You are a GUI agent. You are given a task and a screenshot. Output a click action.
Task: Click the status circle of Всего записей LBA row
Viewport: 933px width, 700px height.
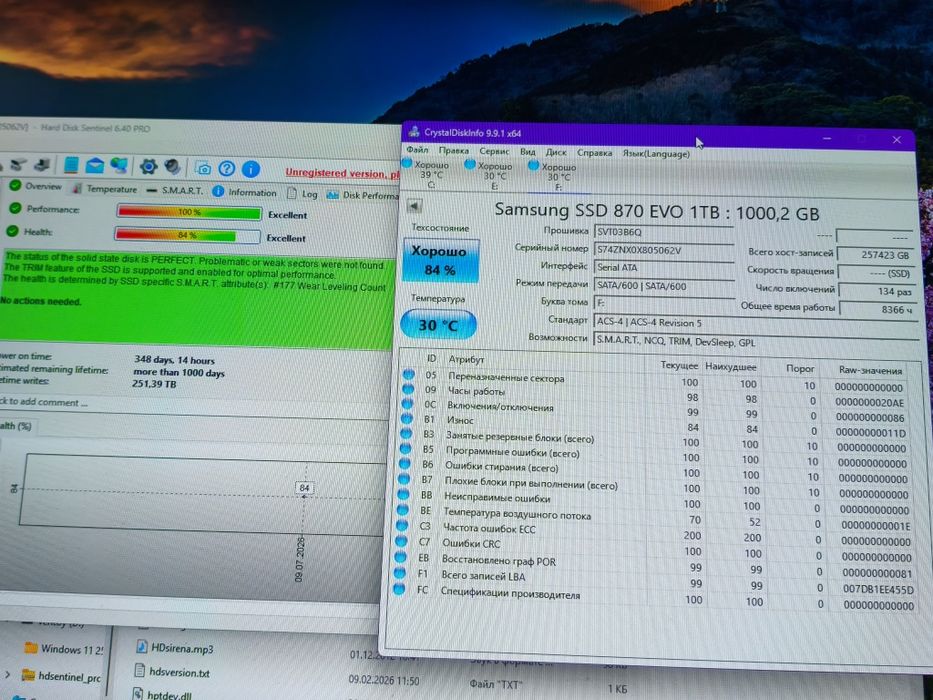click(x=400, y=573)
